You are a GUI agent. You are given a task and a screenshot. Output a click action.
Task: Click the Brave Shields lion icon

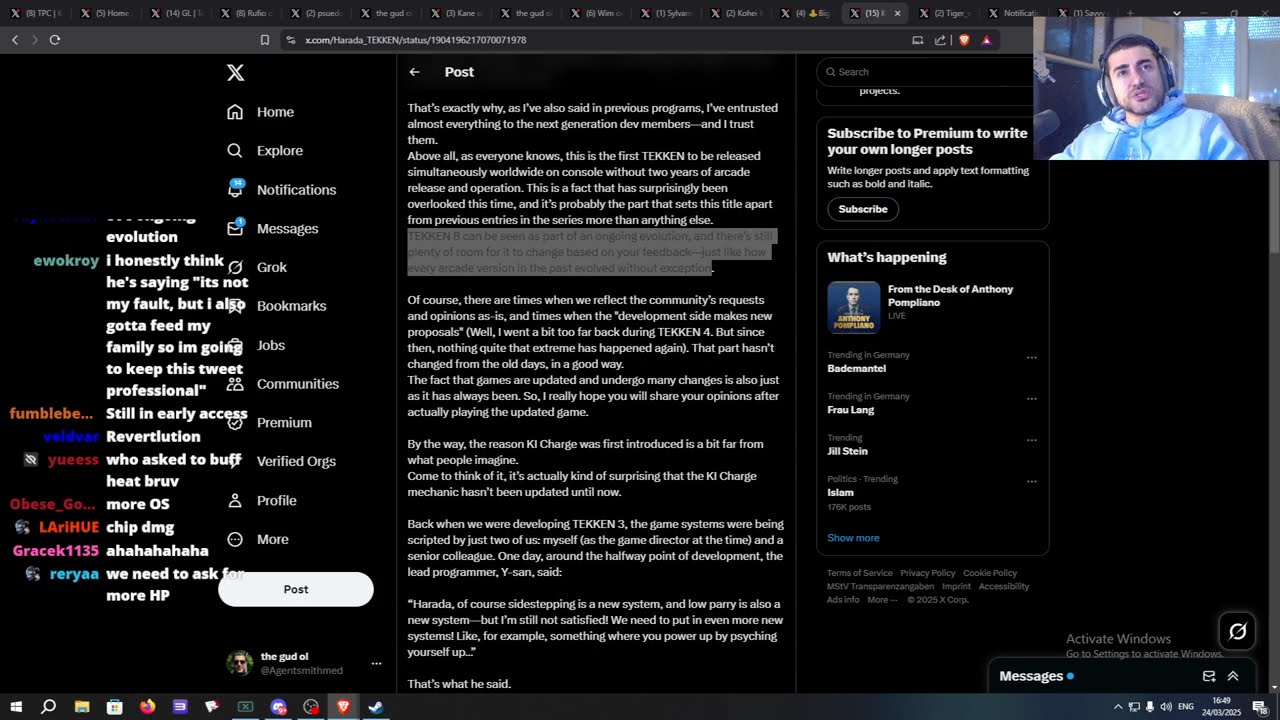point(964,40)
